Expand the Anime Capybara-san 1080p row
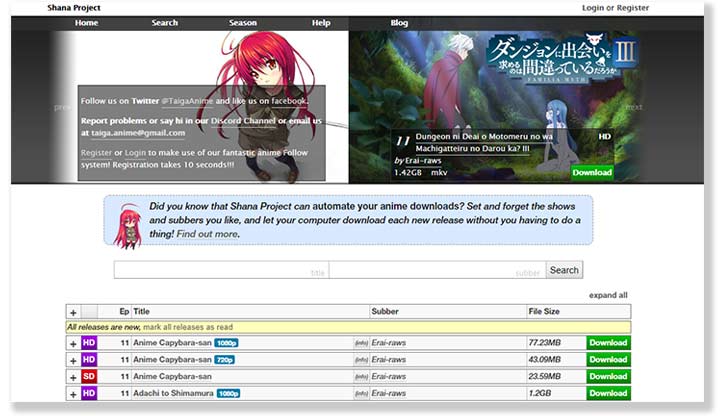 73,343
